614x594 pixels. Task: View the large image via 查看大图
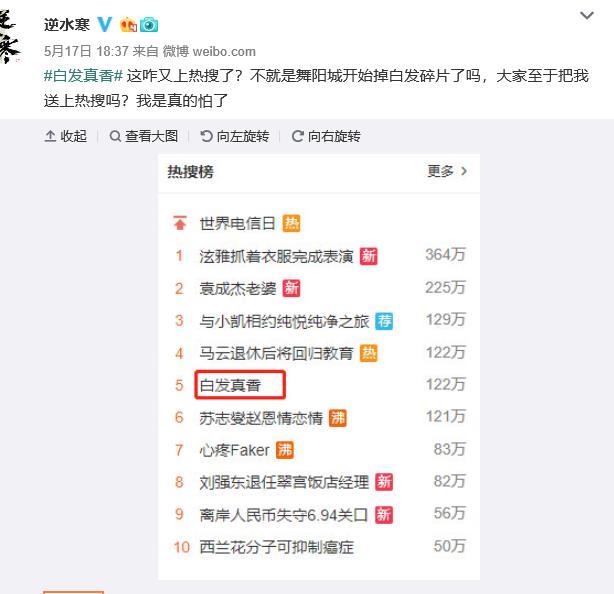tap(143, 136)
